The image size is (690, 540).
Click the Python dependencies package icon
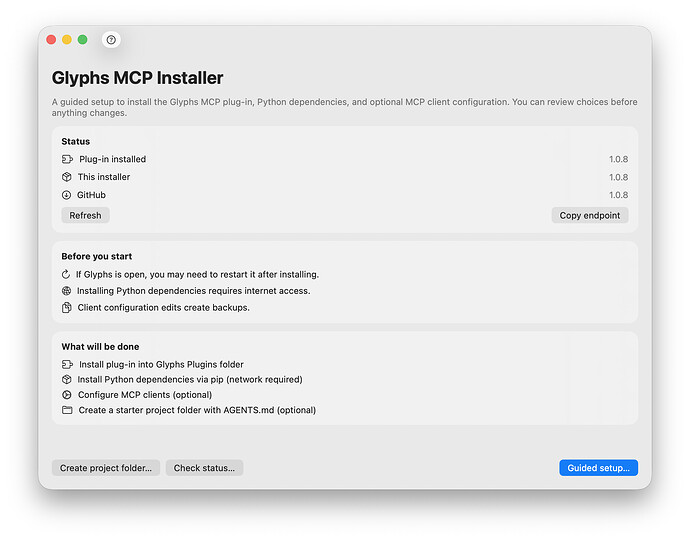coord(67,380)
